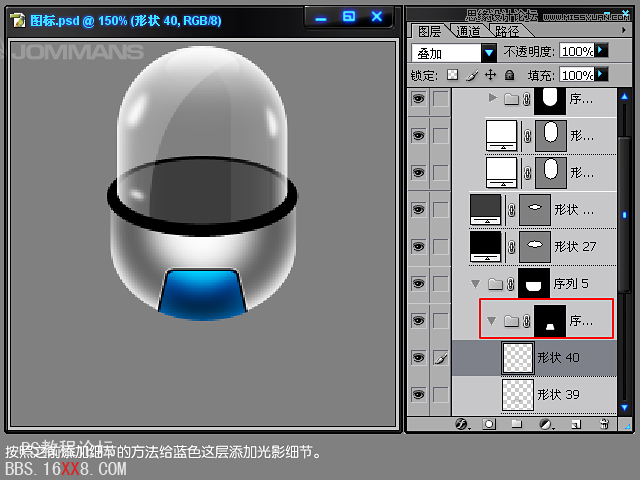Click the lock position move icon
The image size is (640, 480).
coord(490,75)
